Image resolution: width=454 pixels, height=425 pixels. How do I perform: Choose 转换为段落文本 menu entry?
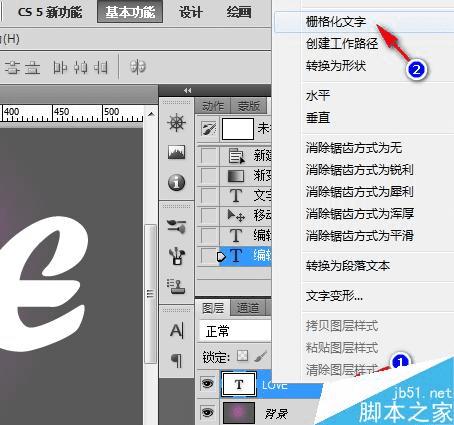click(348, 266)
